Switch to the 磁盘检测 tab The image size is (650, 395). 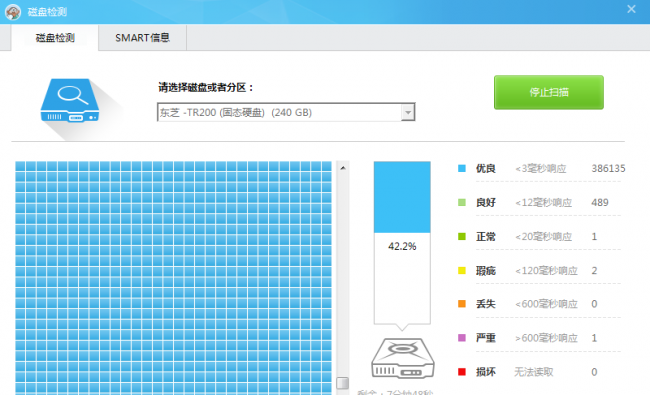pos(55,38)
